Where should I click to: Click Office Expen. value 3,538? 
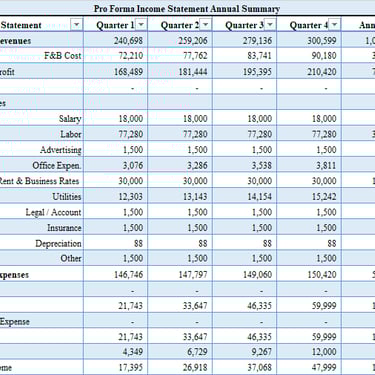(262, 165)
